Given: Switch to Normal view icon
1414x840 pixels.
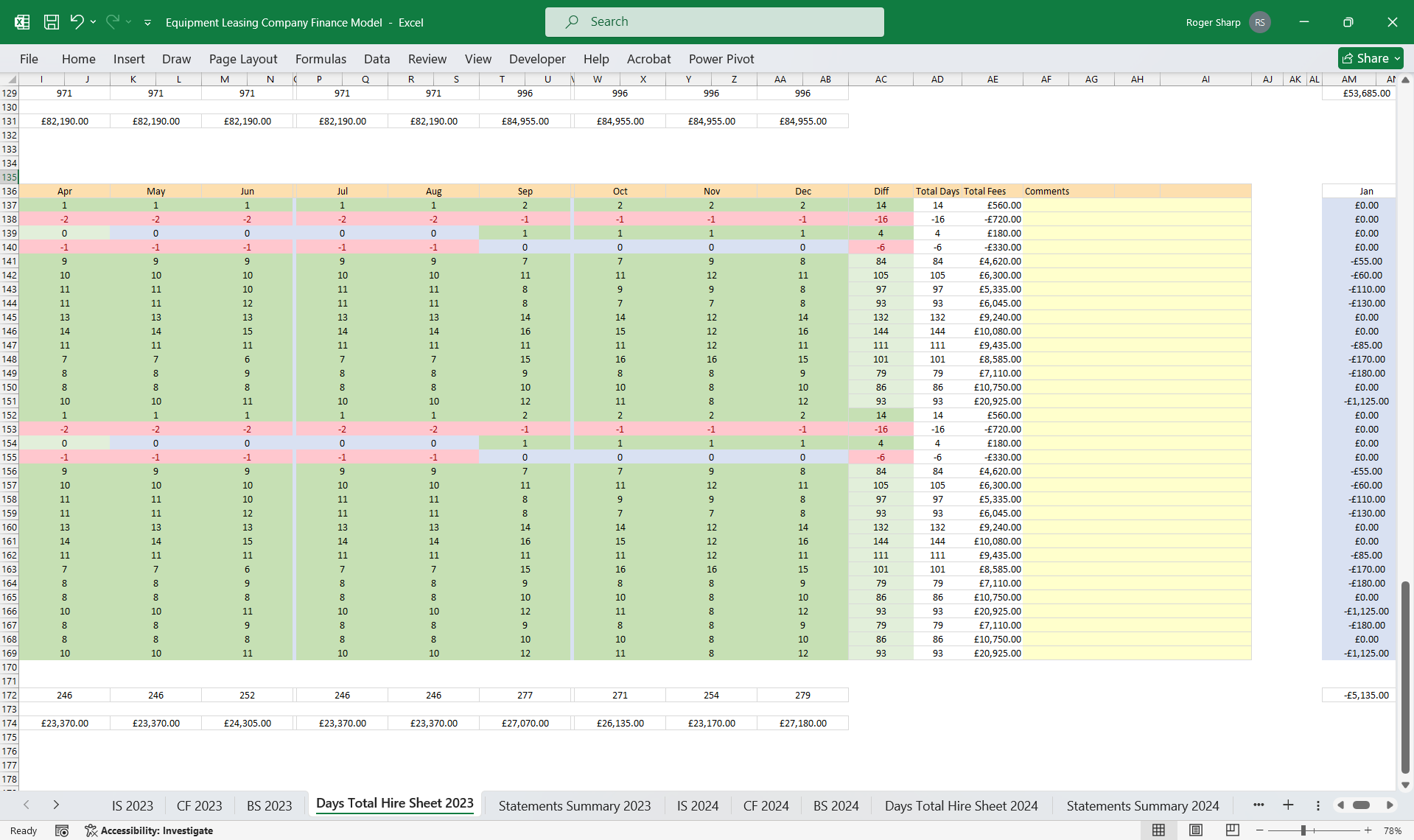Looking at the screenshot, I should click(x=1158, y=830).
